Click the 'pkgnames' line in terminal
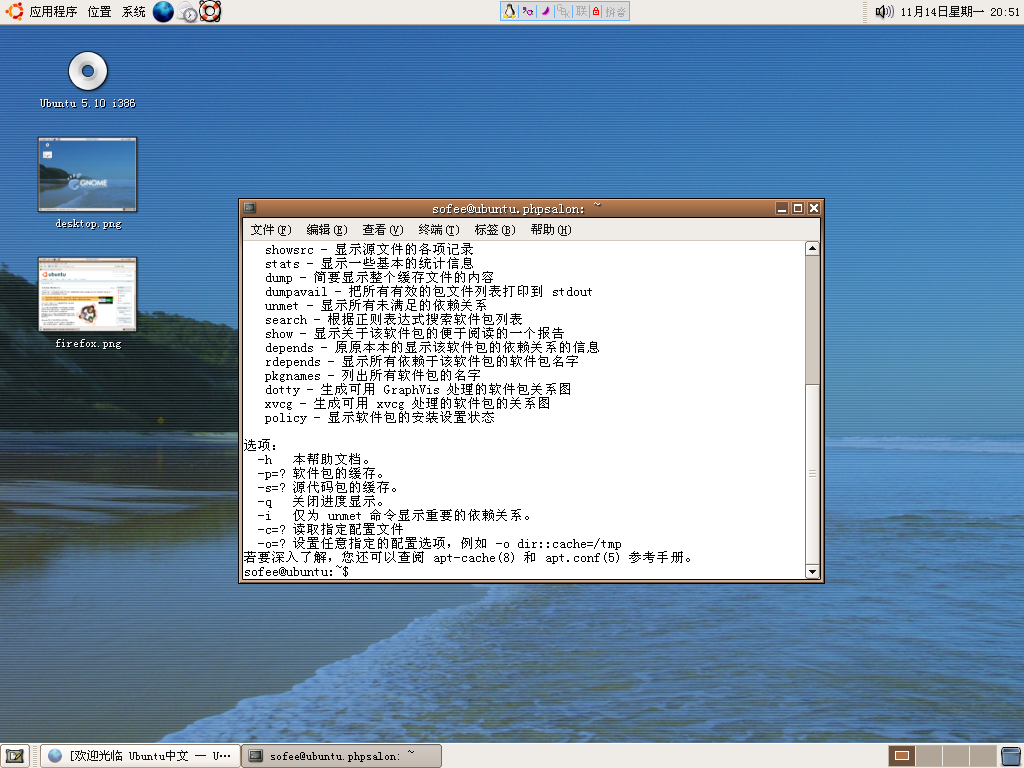Viewport: 1024px width, 768px height. (372, 376)
